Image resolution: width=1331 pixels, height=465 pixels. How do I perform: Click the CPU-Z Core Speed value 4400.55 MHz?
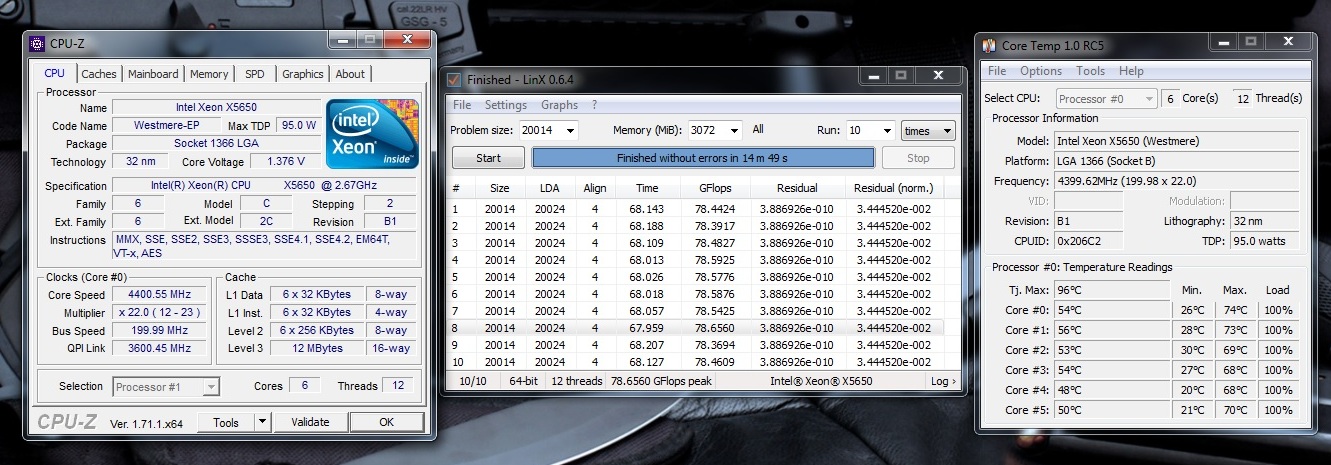pyautogui.click(x=160, y=295)
